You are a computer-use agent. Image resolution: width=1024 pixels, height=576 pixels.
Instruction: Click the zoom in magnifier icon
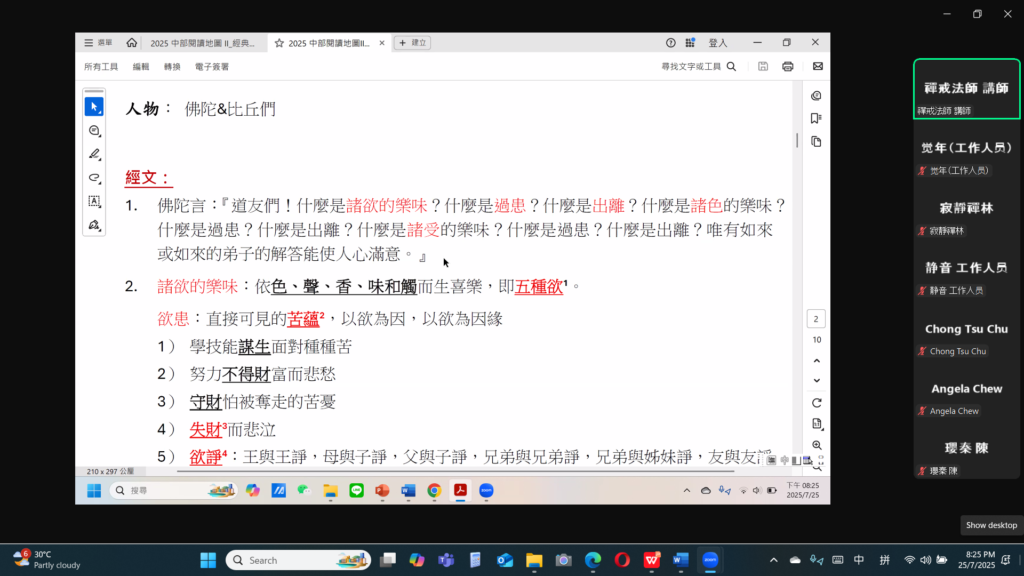[x=816, y=445]
